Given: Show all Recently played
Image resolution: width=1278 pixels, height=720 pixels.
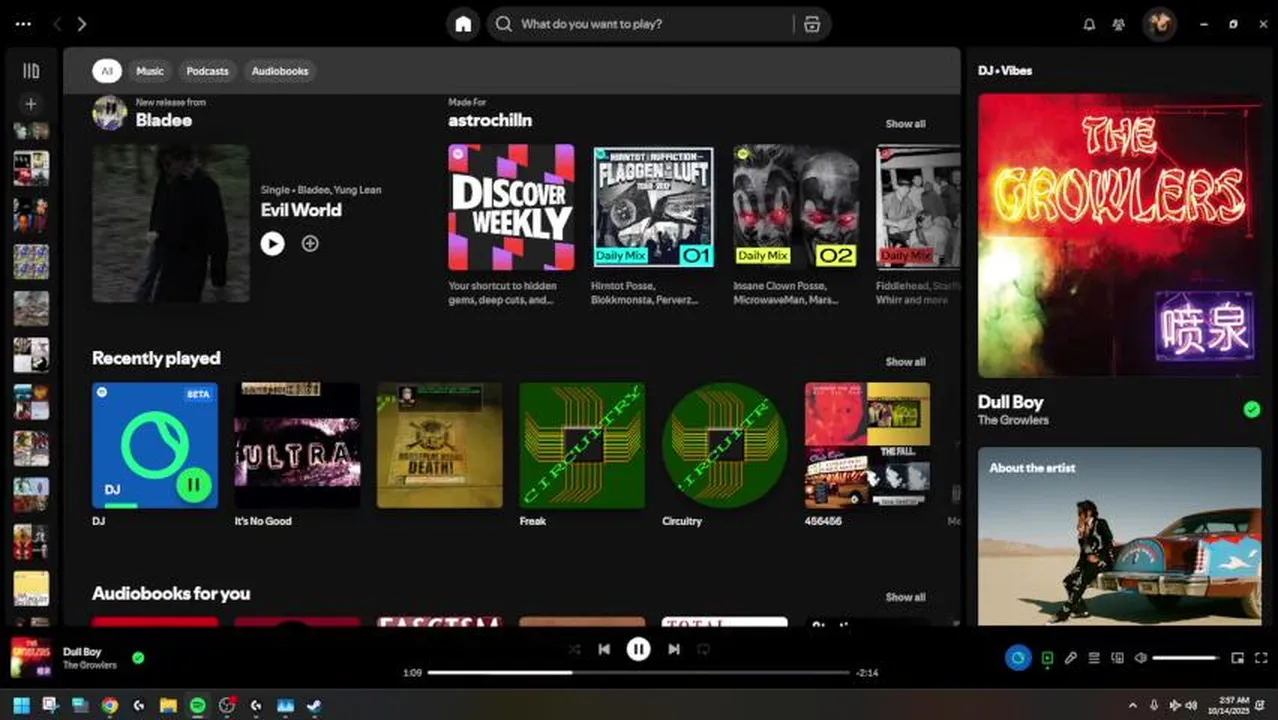Looking at the screenshot, I should coord(905,362).
